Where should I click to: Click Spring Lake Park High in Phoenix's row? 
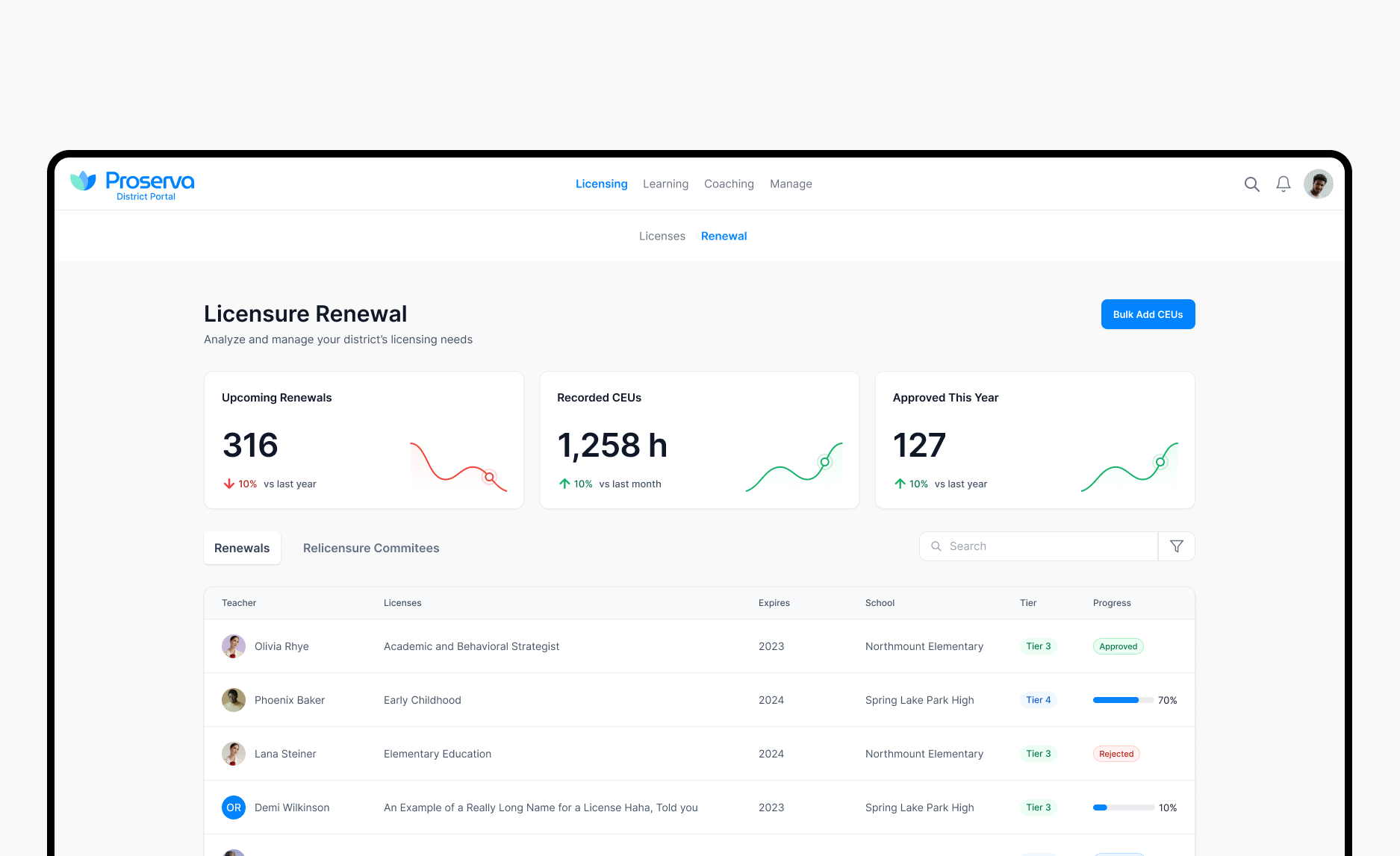[920, 700]
